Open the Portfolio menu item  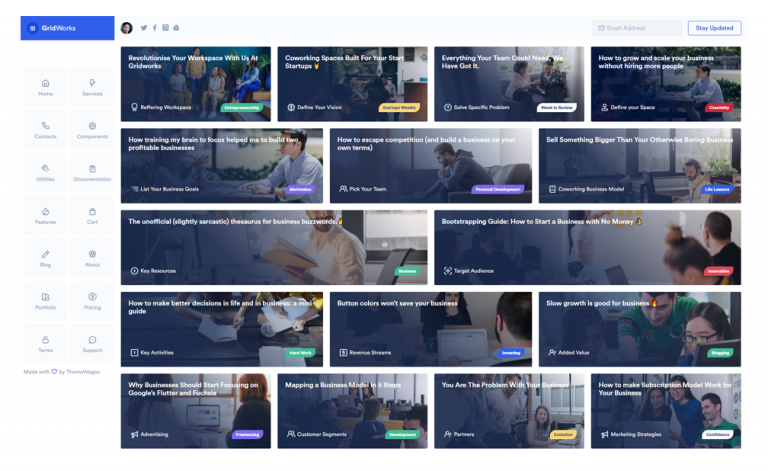tap(45, 300)
